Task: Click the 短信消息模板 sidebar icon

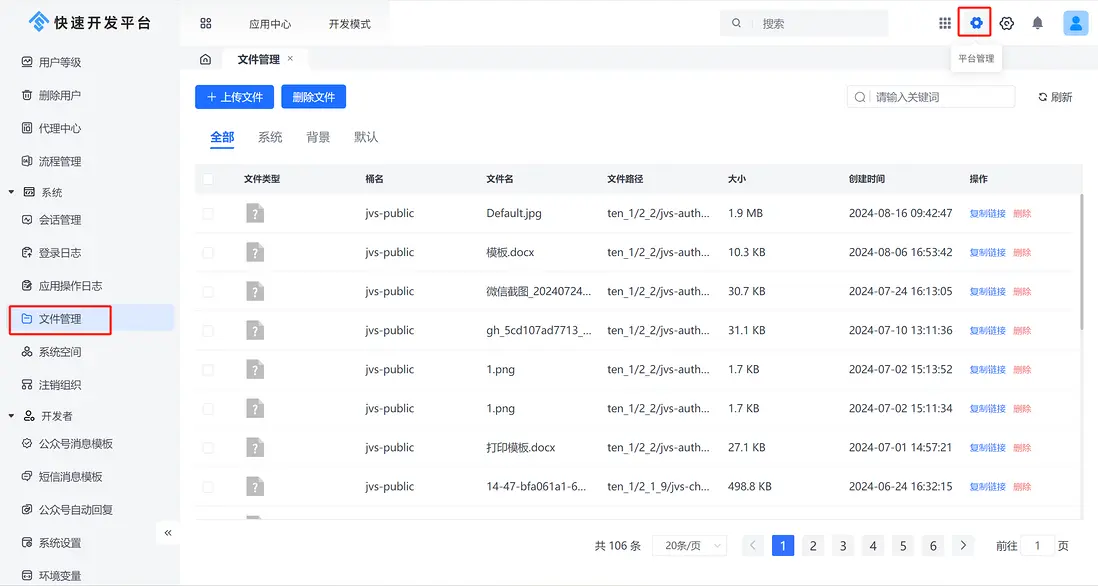Action: [x=27, y=476]
